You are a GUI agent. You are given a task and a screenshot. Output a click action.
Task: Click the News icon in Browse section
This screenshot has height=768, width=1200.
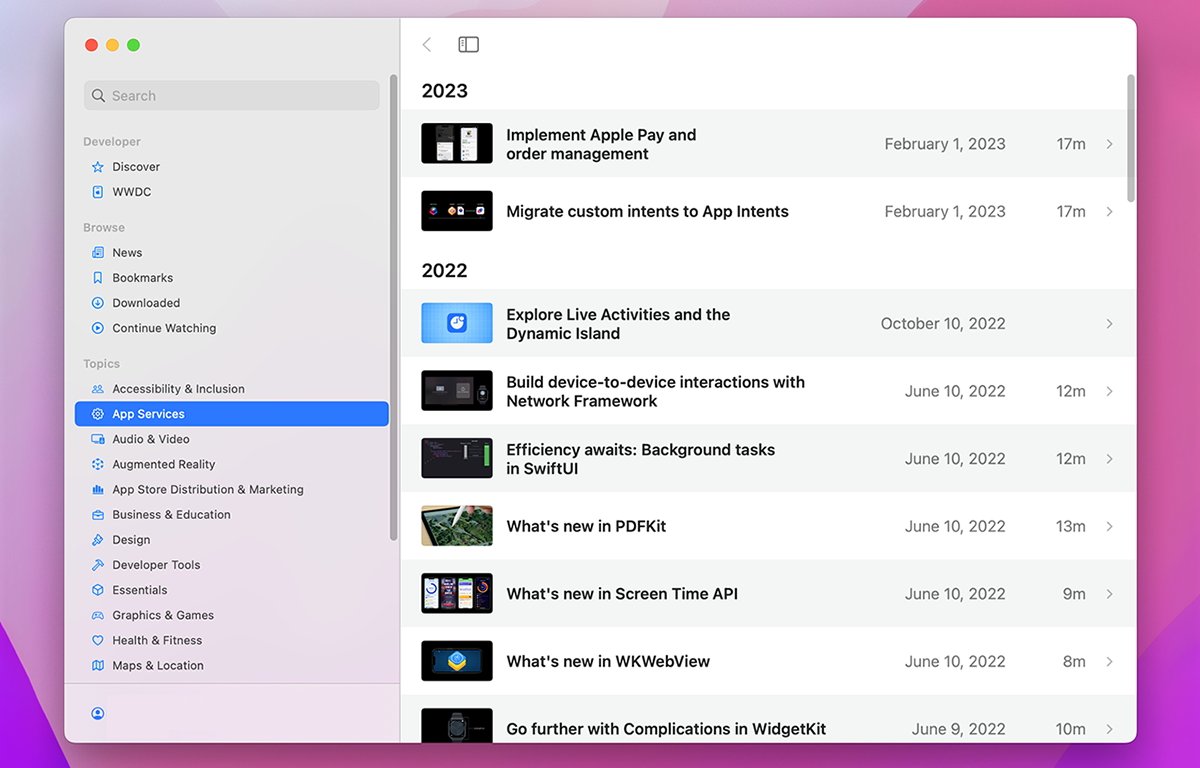98,253
